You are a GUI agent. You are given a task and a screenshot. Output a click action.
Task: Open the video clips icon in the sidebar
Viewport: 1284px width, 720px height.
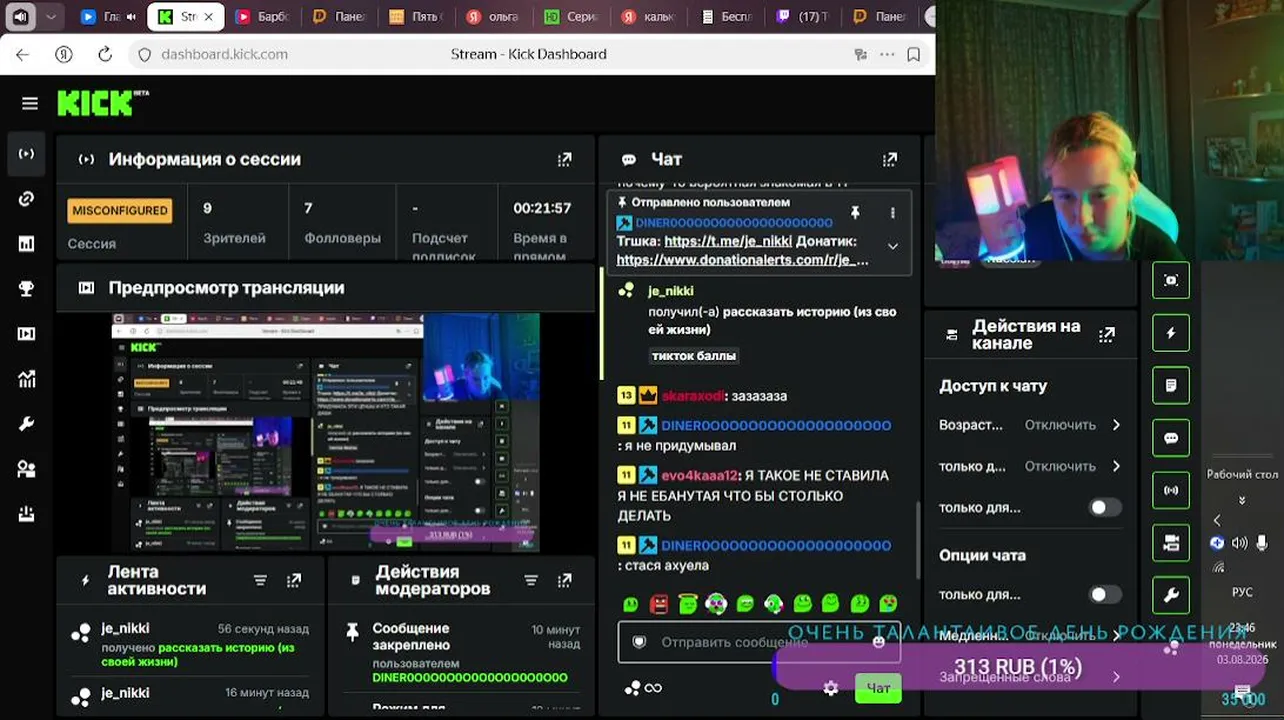pos(27,334)
